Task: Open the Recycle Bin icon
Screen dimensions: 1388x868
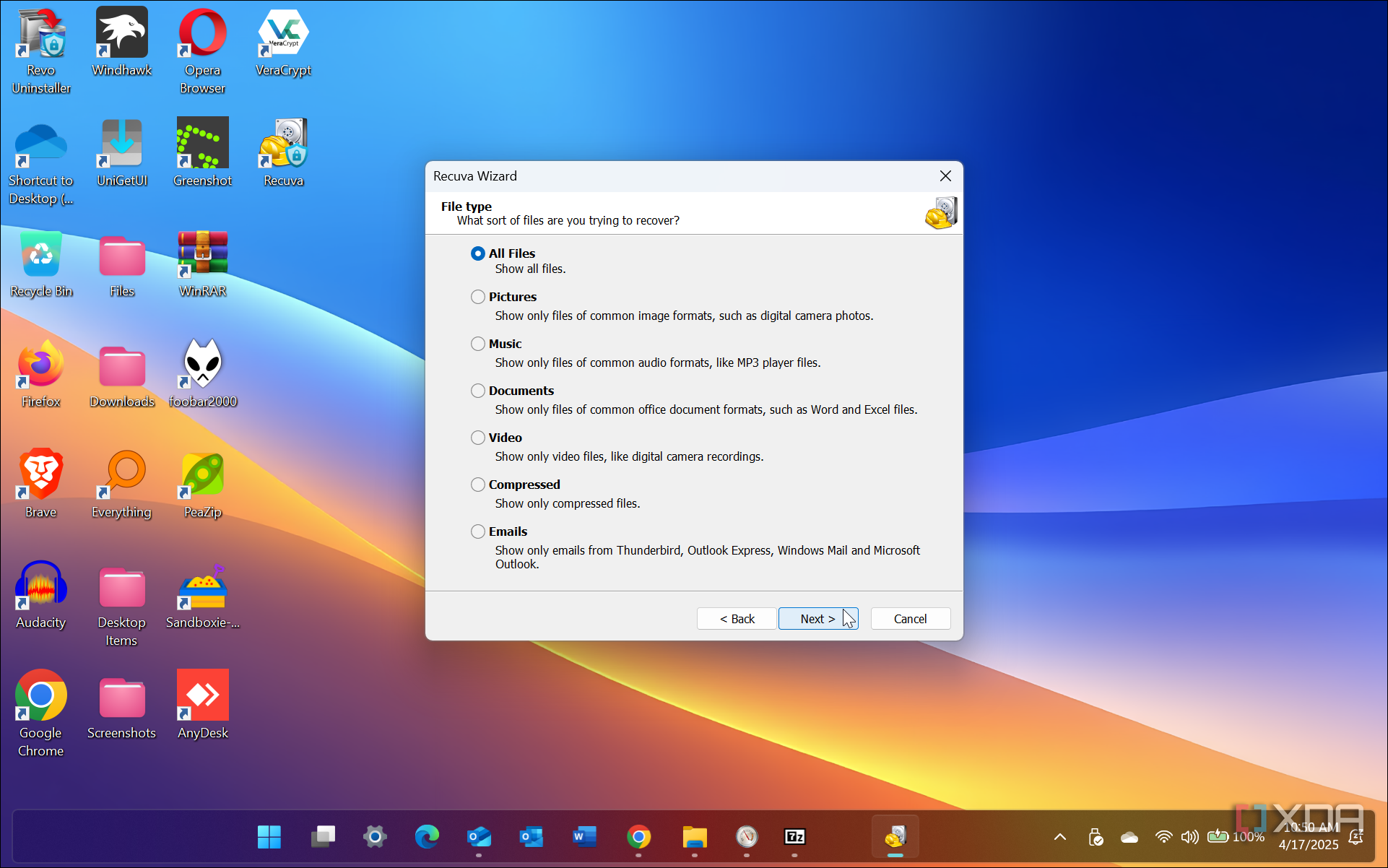Action: click(41, 264)
